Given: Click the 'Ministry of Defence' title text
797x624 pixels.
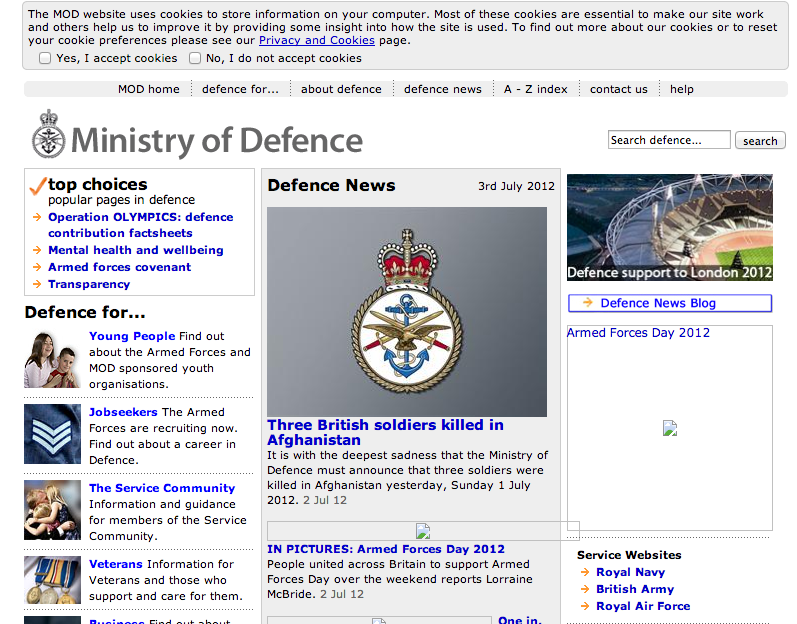Looking at the screenshot, I should (217, 141).
